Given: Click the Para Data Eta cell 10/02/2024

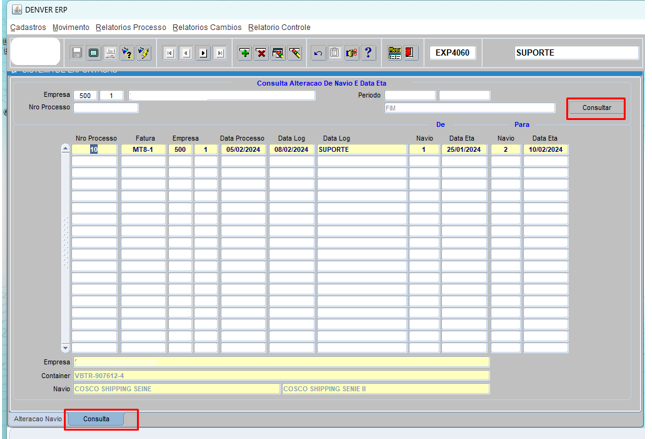Looking at the screenshot, I should (546, 150).
